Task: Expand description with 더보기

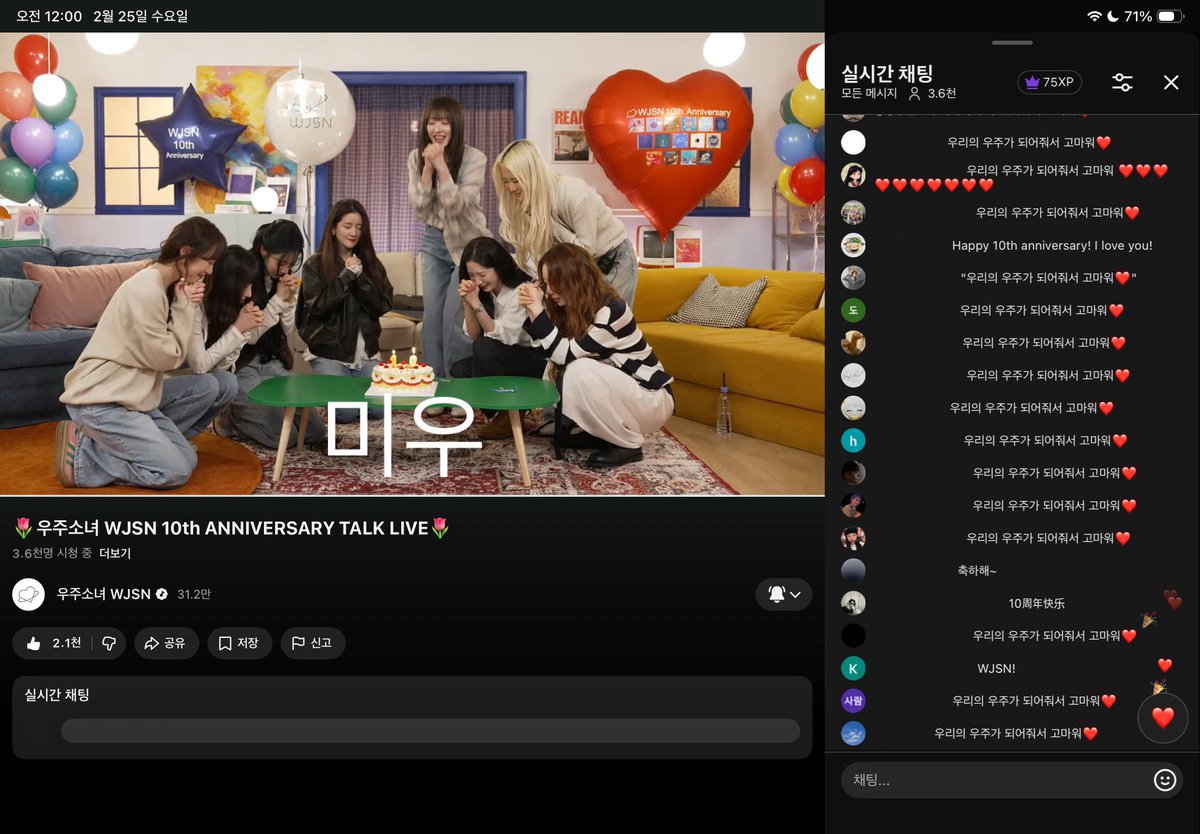Action: pos(115,553)
